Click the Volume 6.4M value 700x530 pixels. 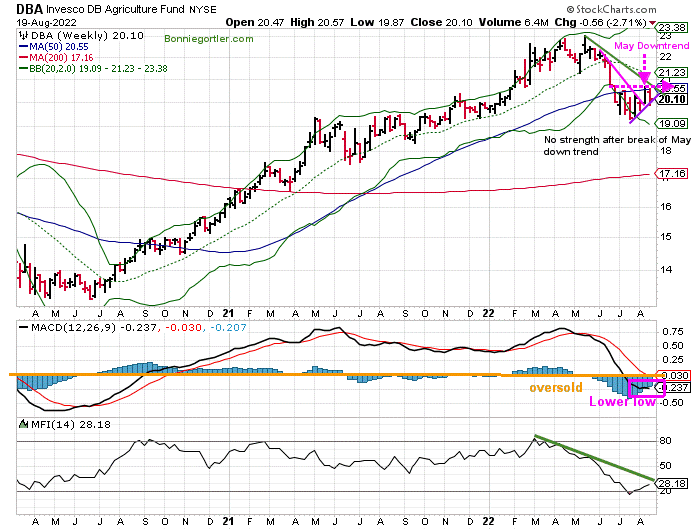513,22
